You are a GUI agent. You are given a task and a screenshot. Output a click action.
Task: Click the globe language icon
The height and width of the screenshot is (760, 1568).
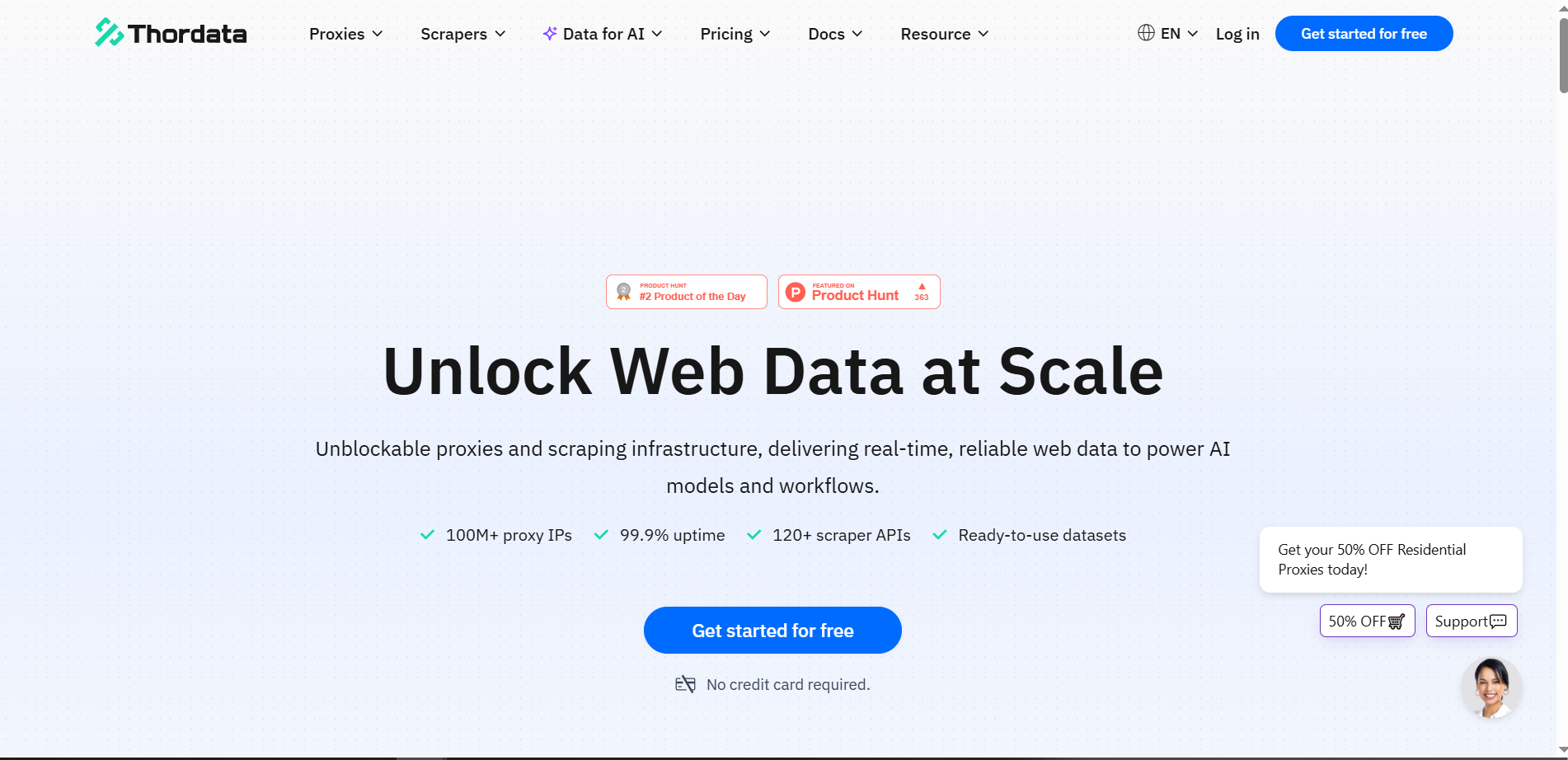1146,33
